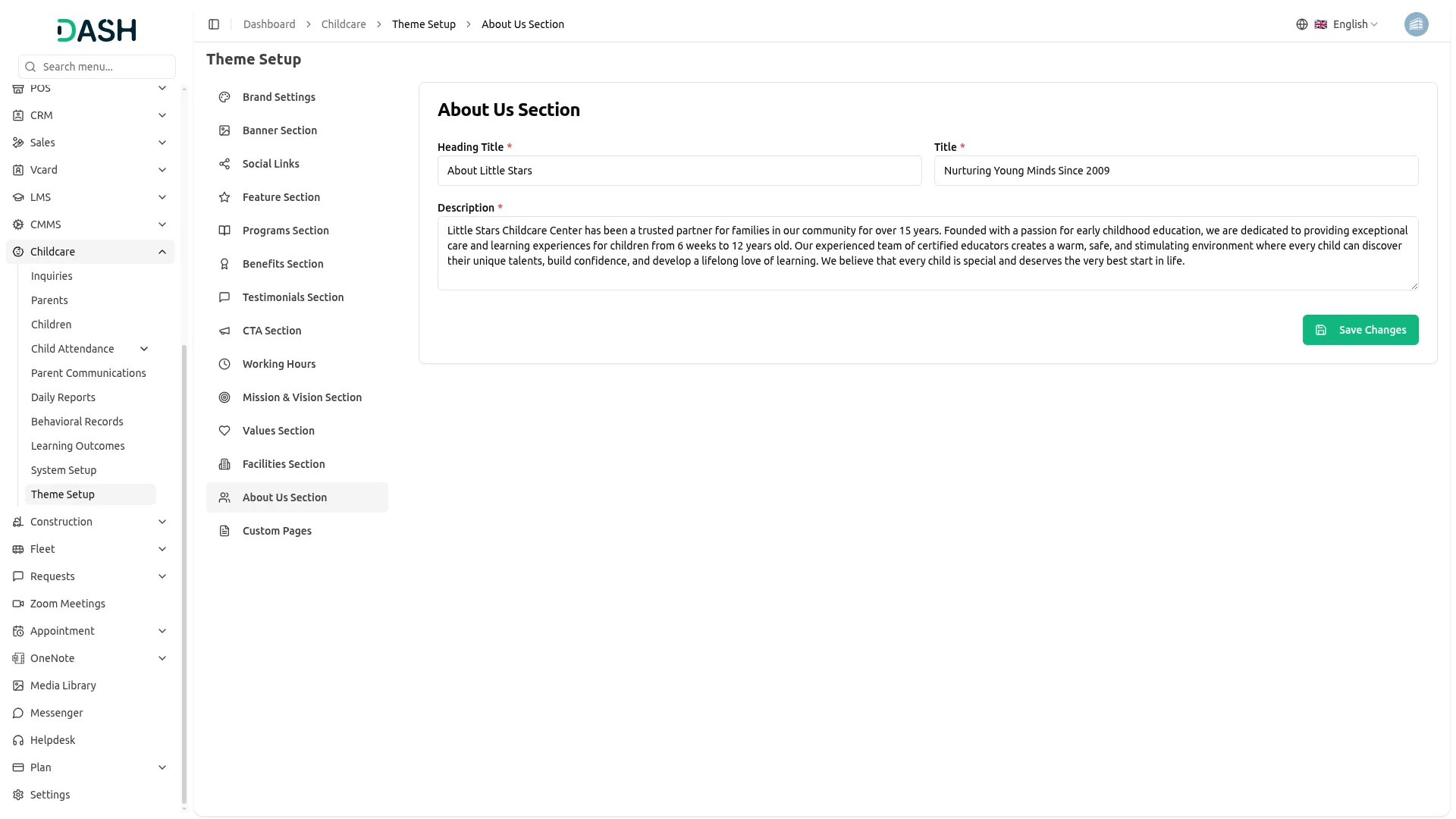Switch to Custom Pages tab

point(277,531)
